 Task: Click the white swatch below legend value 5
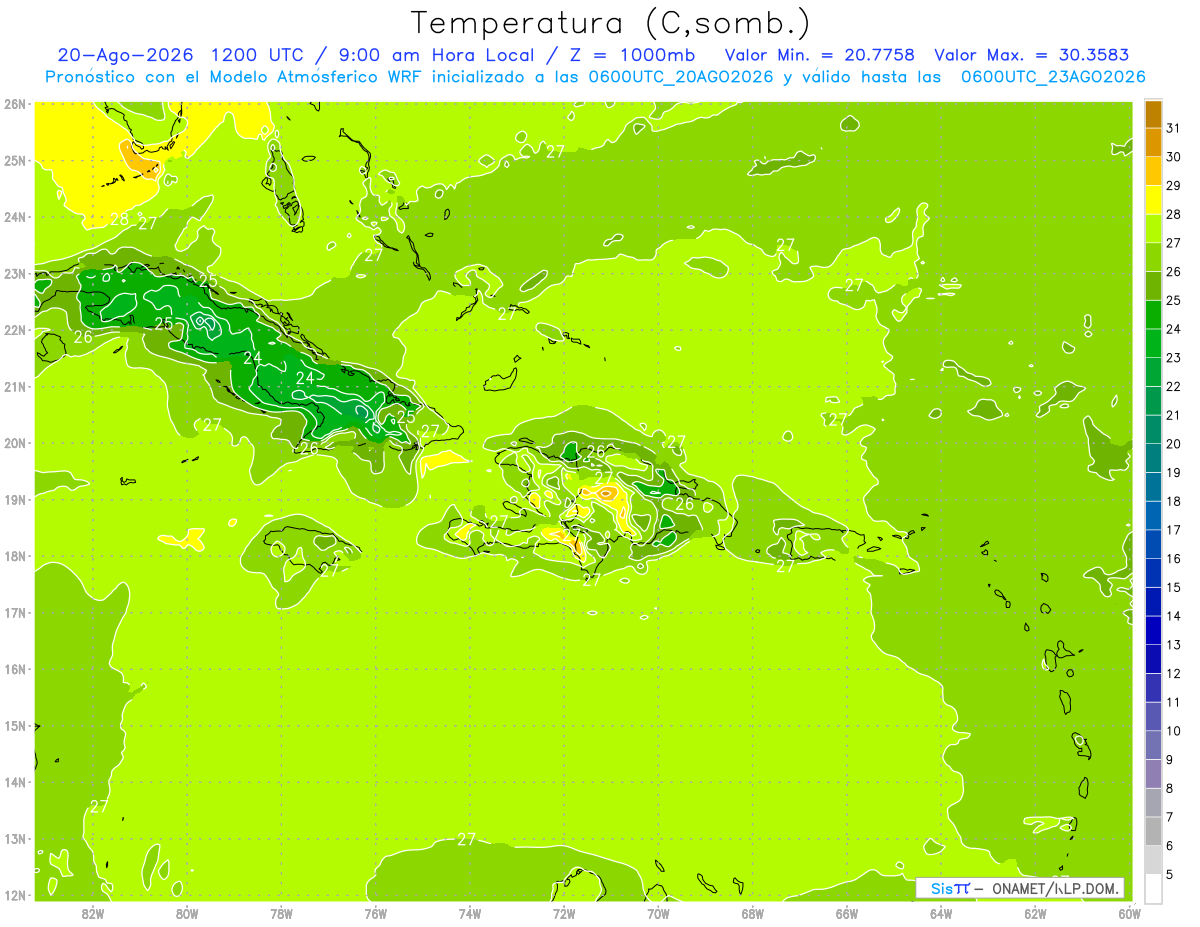coord(1153,887)
